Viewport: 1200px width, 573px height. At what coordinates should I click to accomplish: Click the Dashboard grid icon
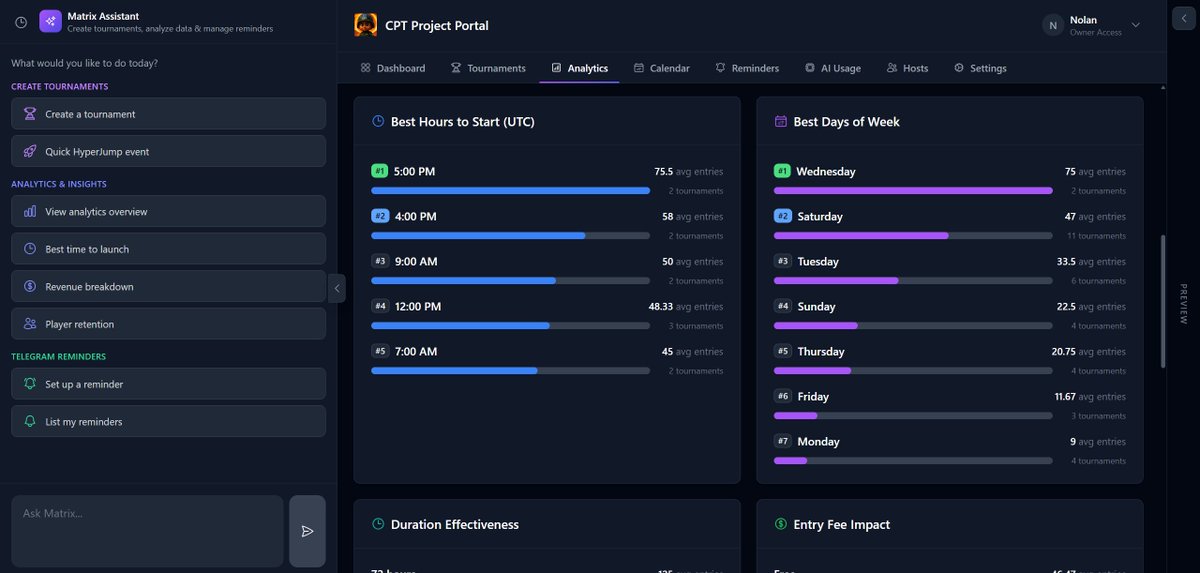[365, 68]
